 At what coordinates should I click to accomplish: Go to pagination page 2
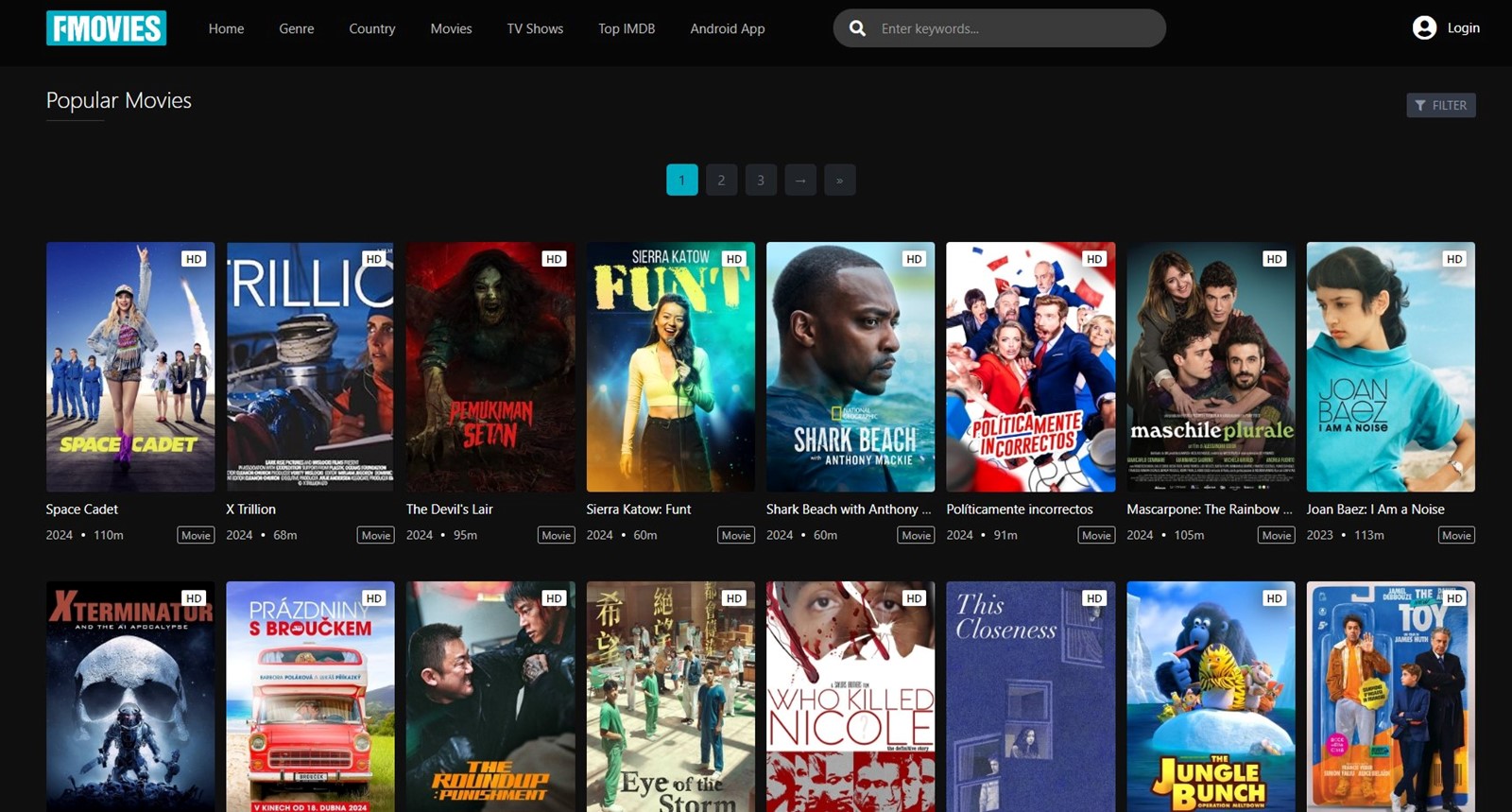click(721, 180)
